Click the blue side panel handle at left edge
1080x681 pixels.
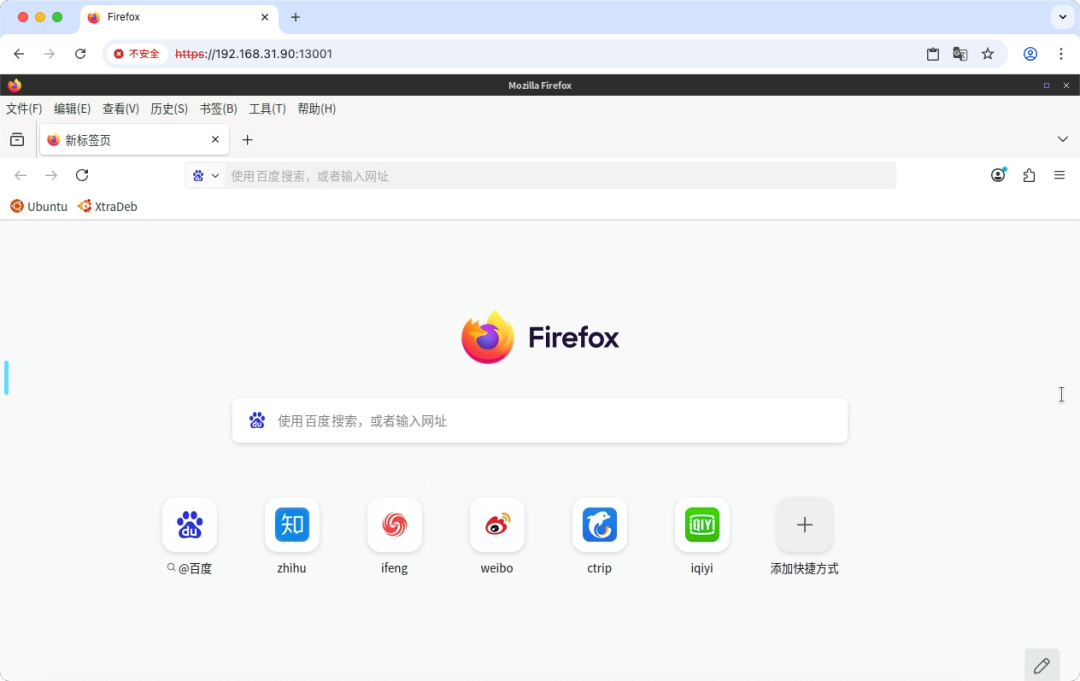click(x=6, y=377)
